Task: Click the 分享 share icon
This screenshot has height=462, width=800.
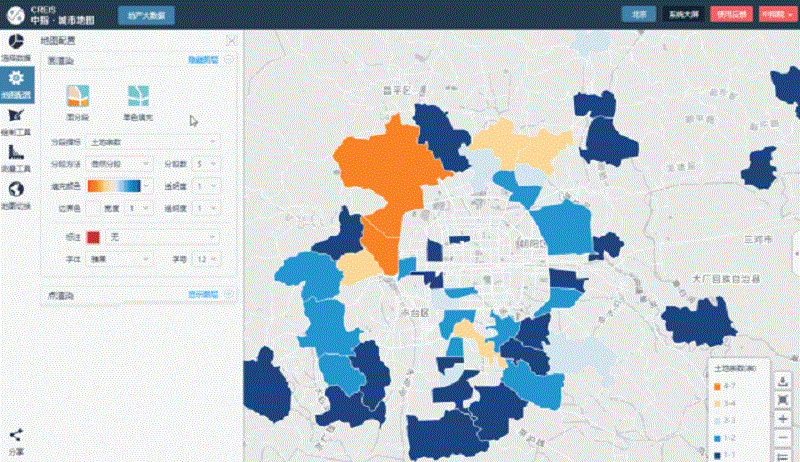Action: 15,438
